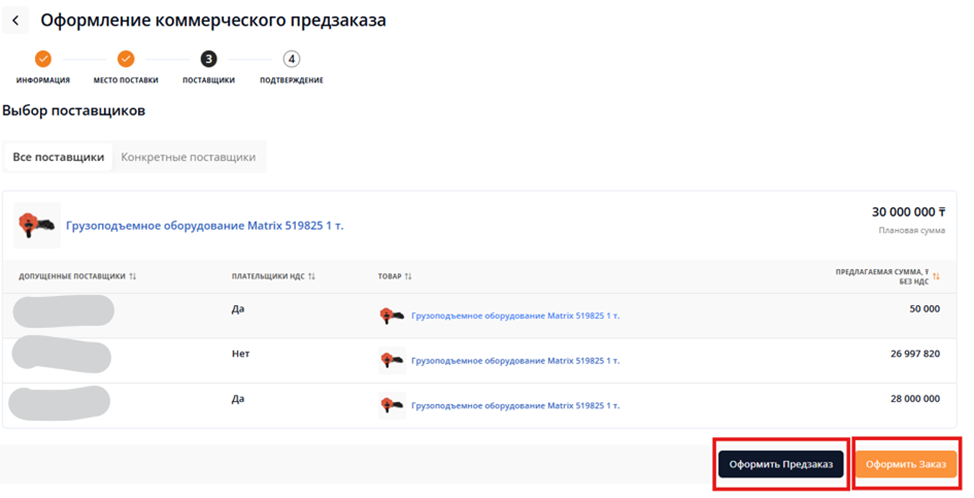Click the completed Информация step checkmark
This screenshot has height=498, width=974.
click(43, 59)
